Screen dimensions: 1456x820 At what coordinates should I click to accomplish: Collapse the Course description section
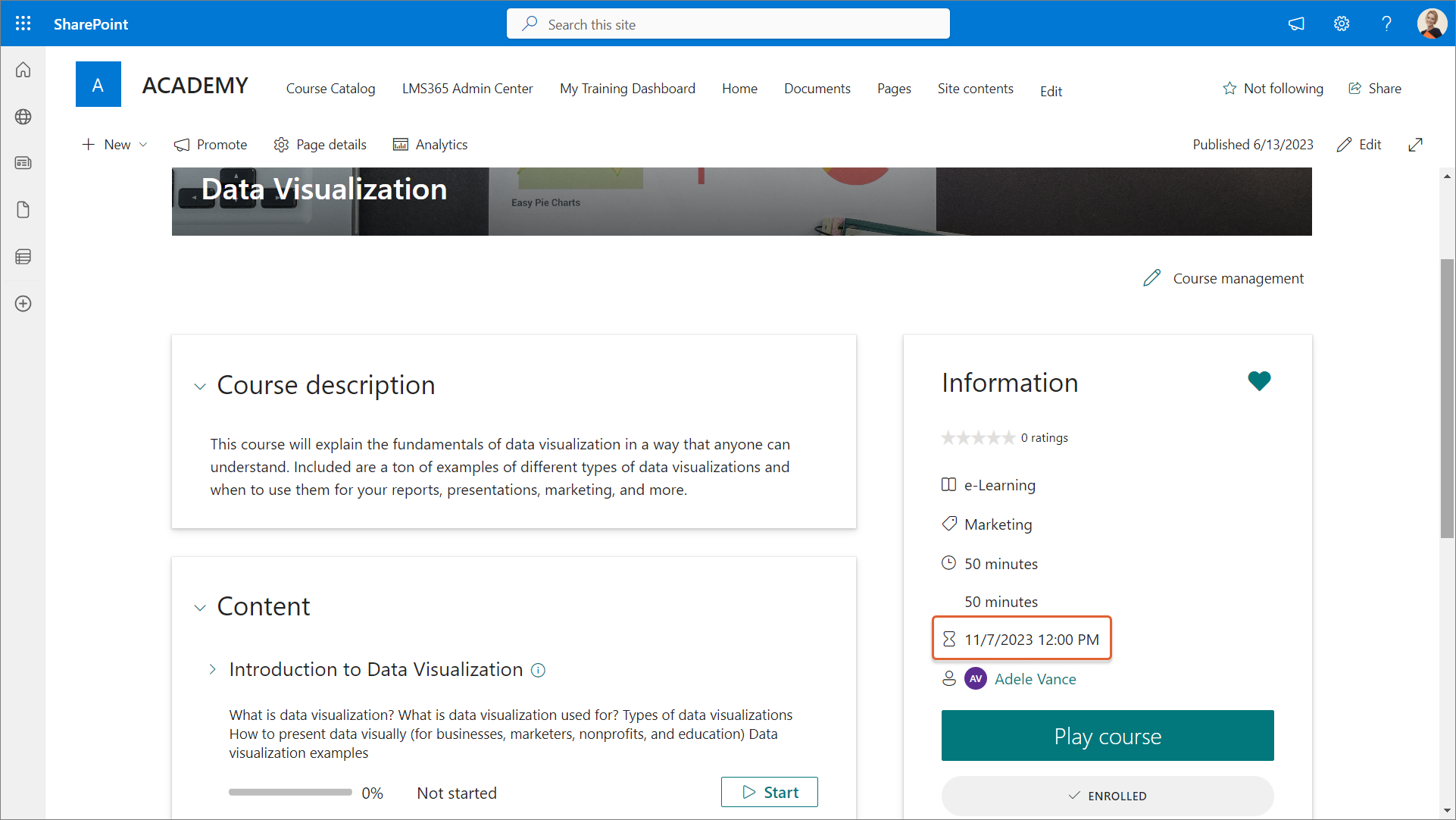point(200,387)
